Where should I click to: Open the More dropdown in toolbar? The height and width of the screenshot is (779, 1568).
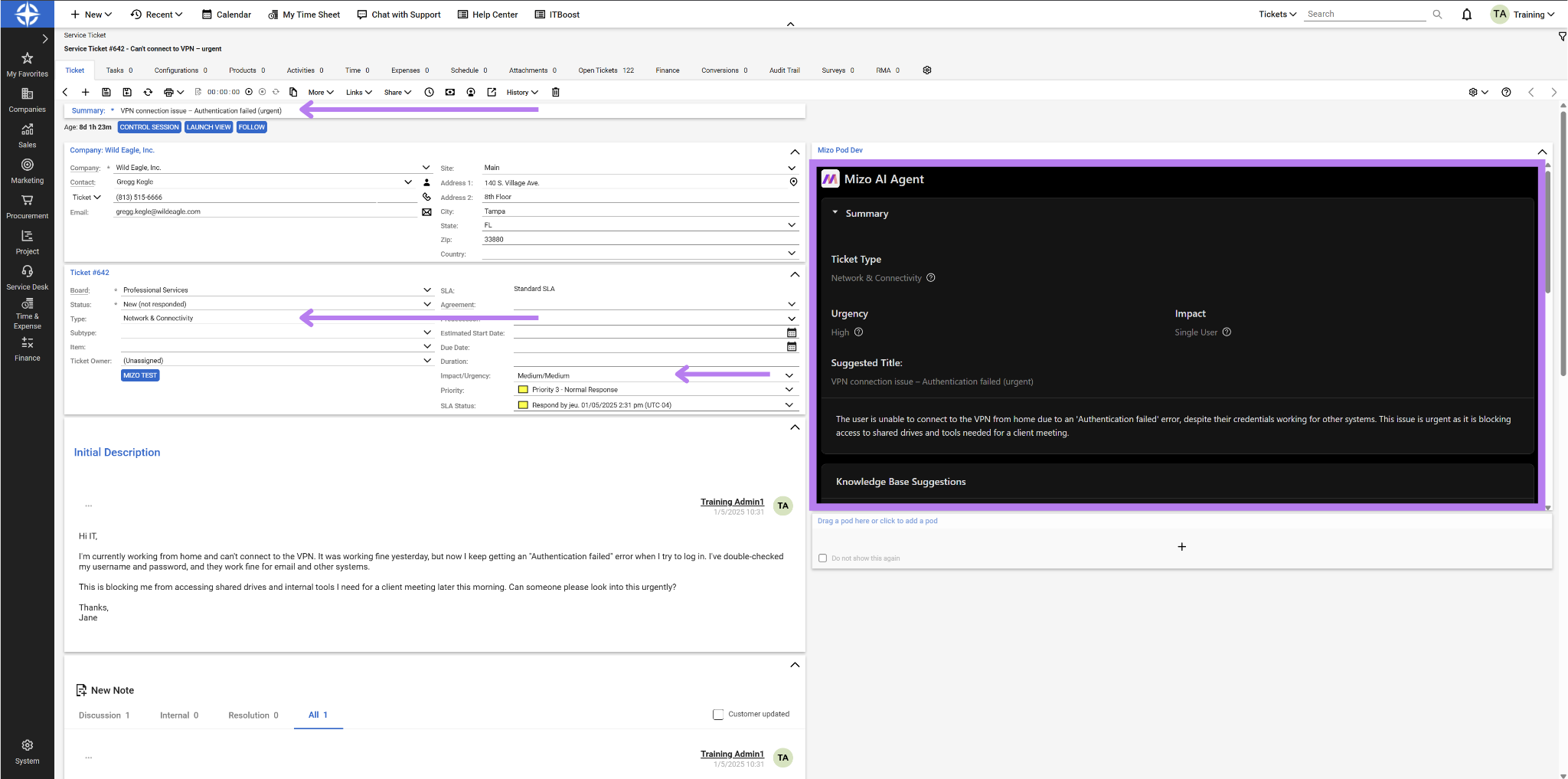click(321, 92)
